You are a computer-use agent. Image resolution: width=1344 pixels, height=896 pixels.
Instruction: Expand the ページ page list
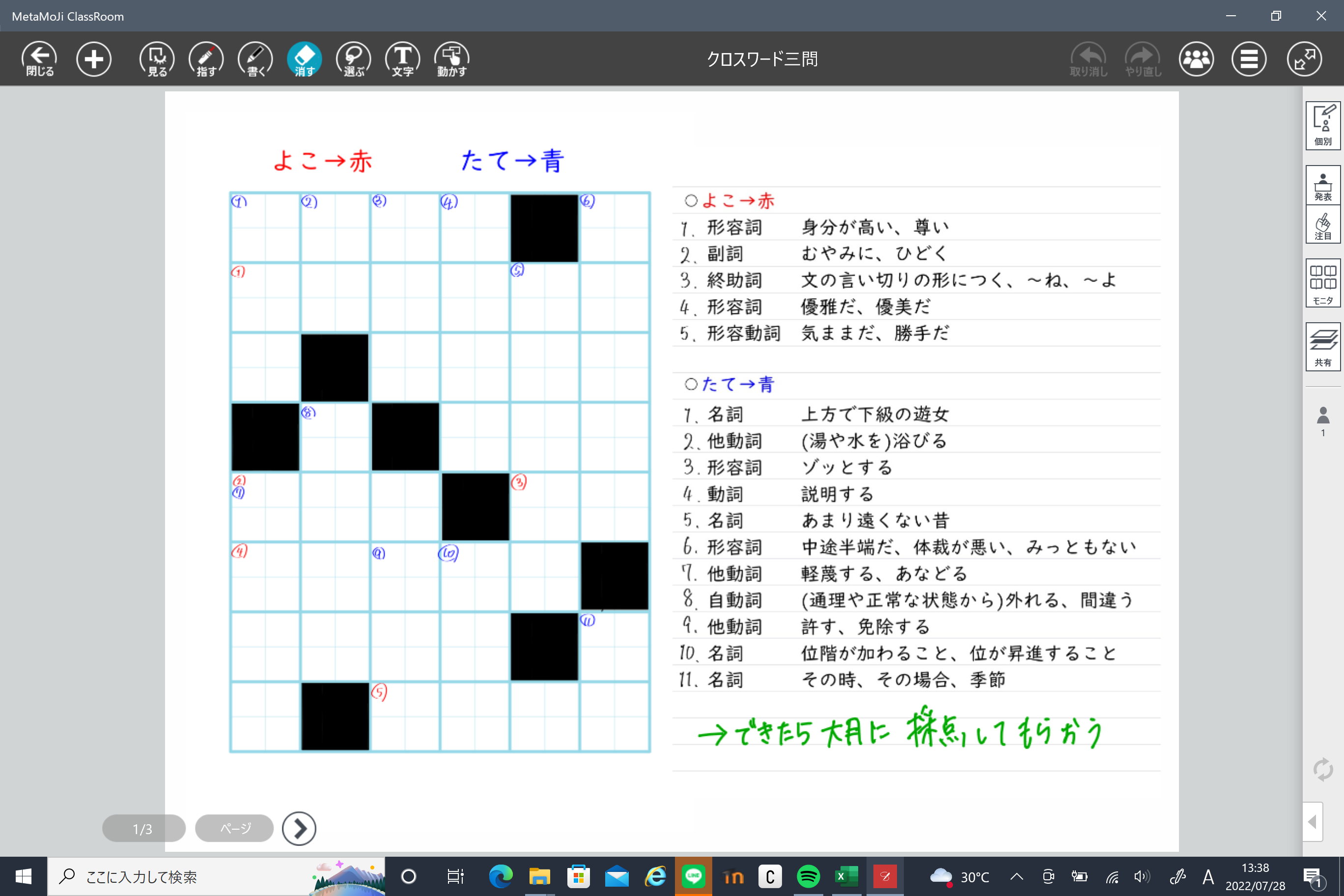pos(235,828)
